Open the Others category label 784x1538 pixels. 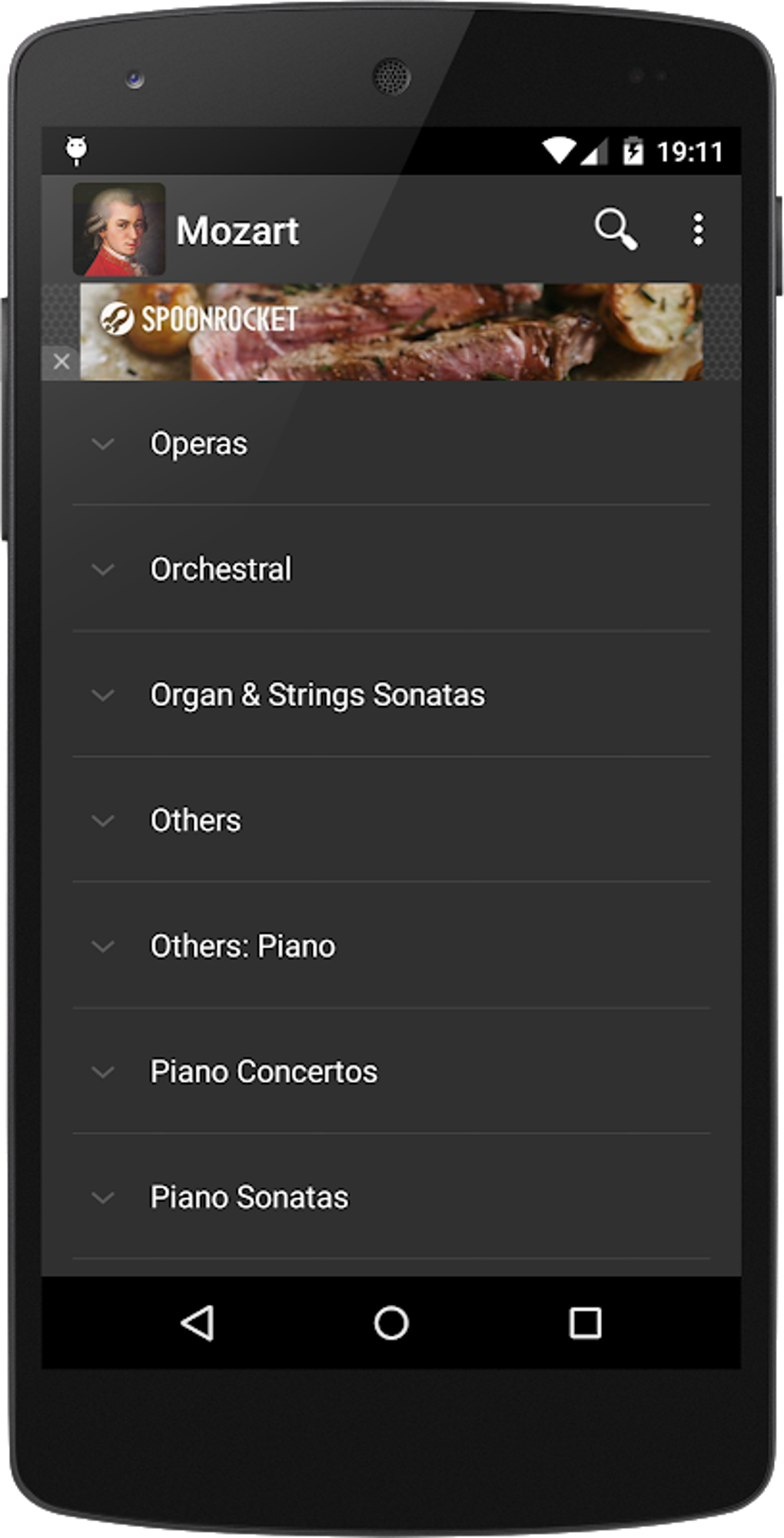click(195, 821)
